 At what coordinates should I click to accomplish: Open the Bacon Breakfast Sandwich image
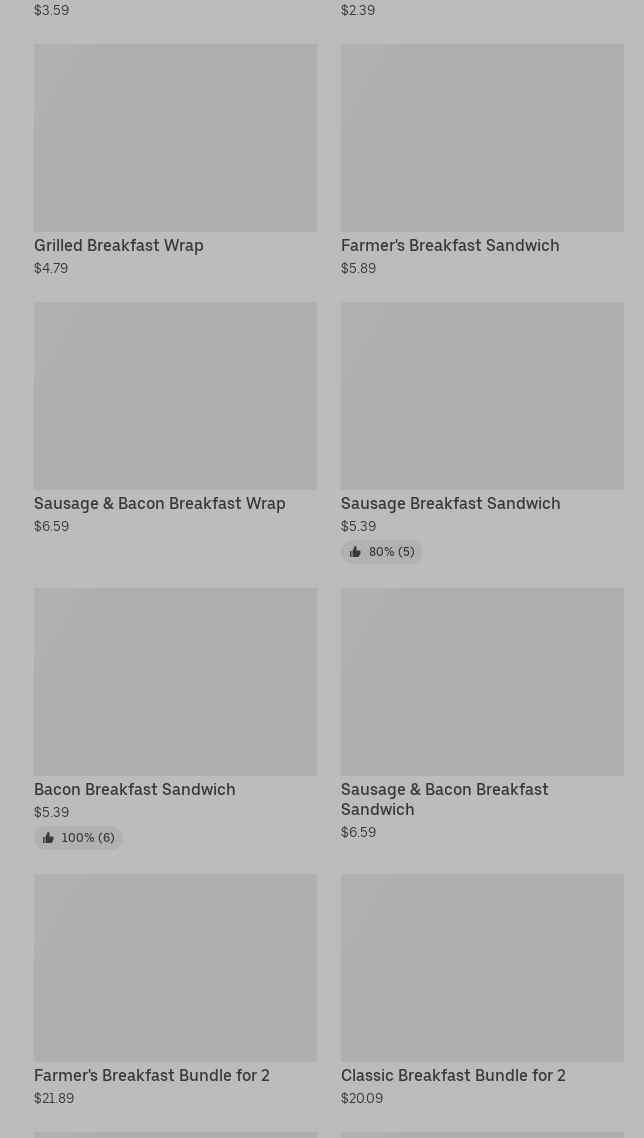(175, 682)
